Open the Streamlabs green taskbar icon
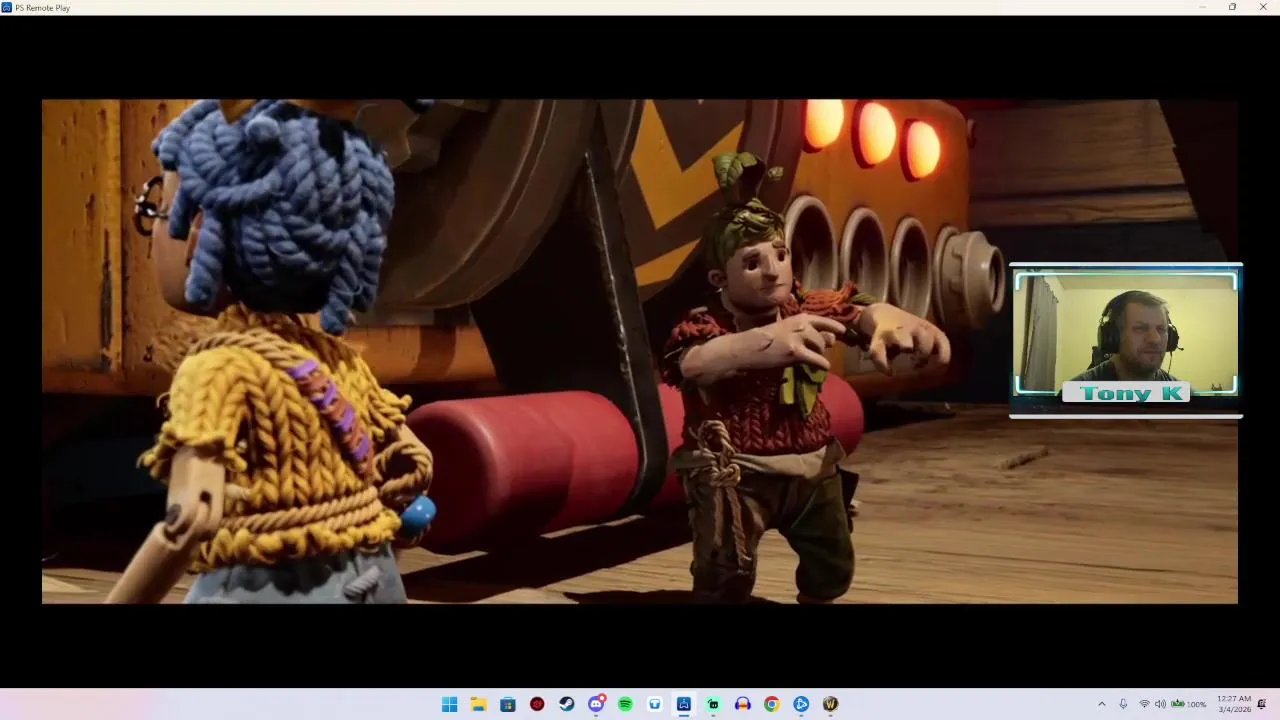Image resolution: width=1280 pixels, height=720 pixels. pos(713,704)
